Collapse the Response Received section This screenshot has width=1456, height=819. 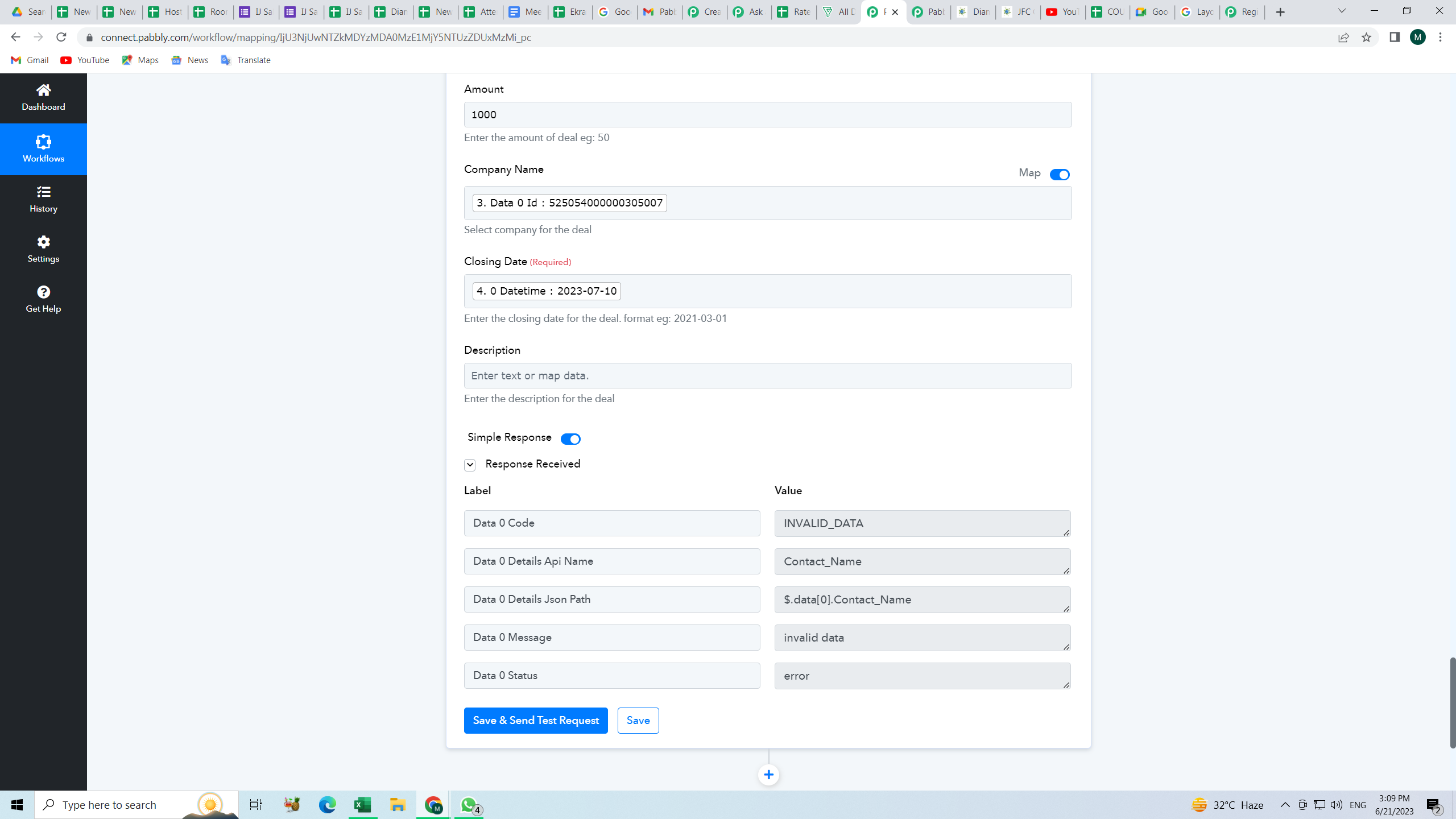(x=470, y=465)
